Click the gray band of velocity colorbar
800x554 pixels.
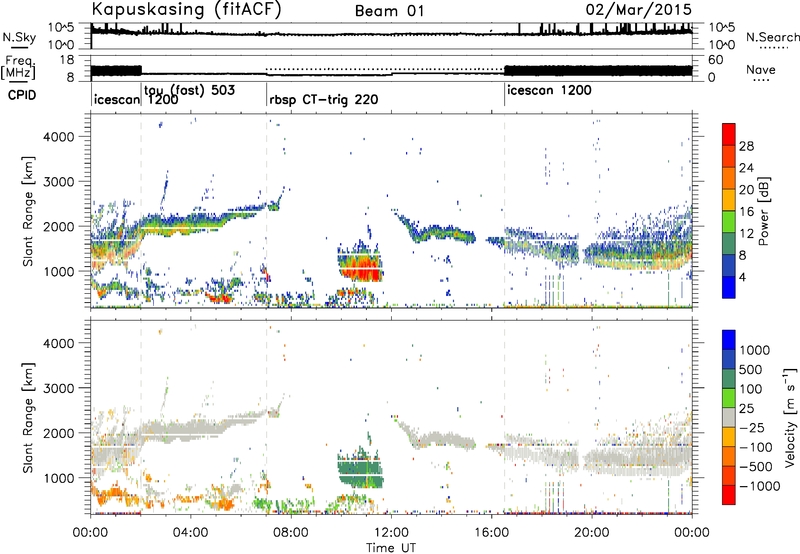click(x=729, y=417)
